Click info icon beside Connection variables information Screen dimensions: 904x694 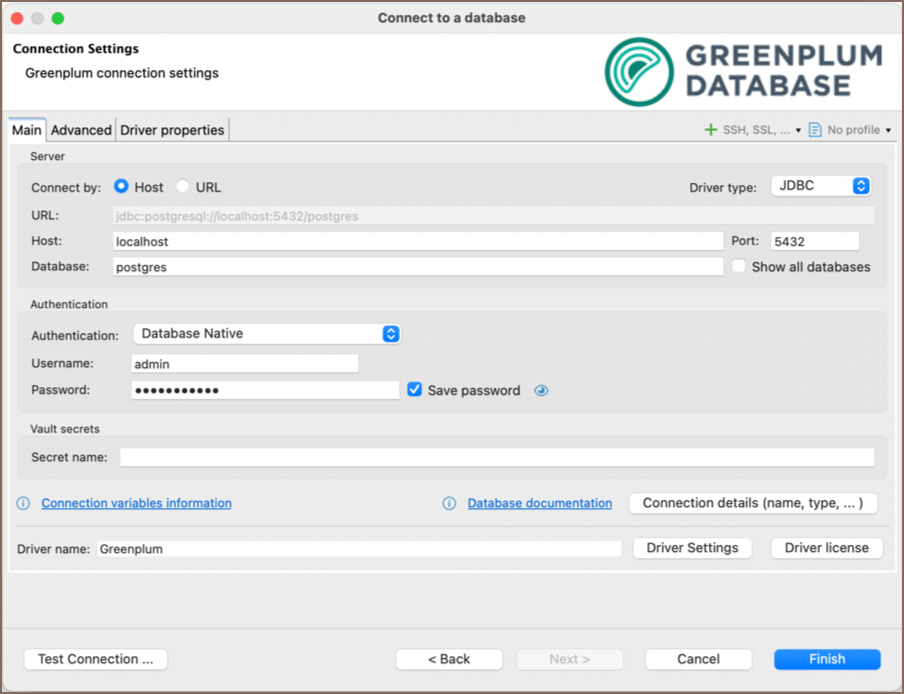[24, 503]
